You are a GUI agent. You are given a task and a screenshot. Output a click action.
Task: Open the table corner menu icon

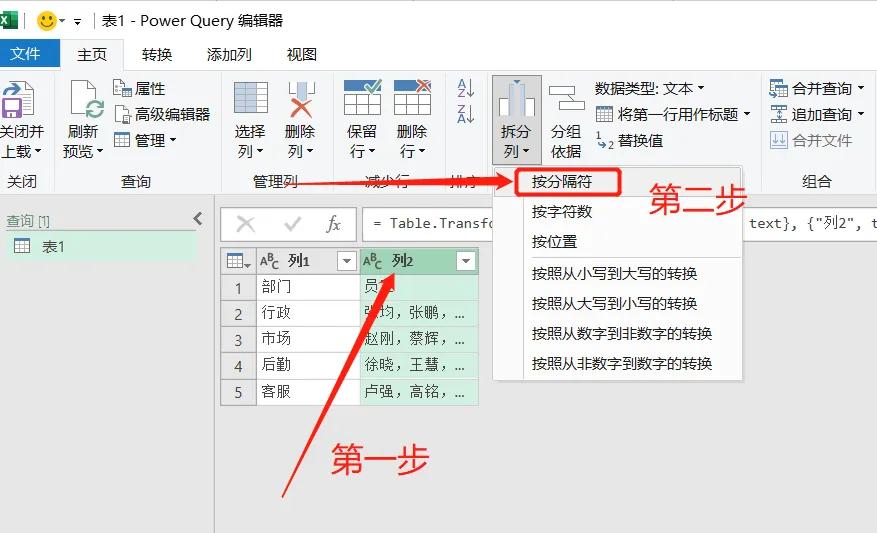pyautogui.click(x=238, y=261)
